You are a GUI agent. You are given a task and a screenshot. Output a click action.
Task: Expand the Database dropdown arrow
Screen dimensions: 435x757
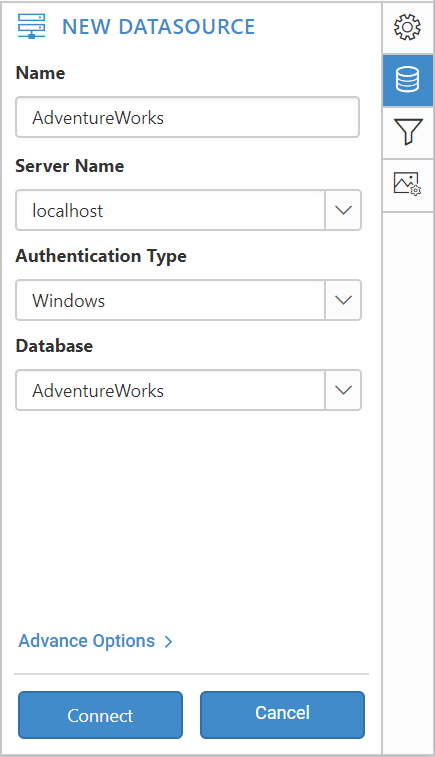point(343,390)
